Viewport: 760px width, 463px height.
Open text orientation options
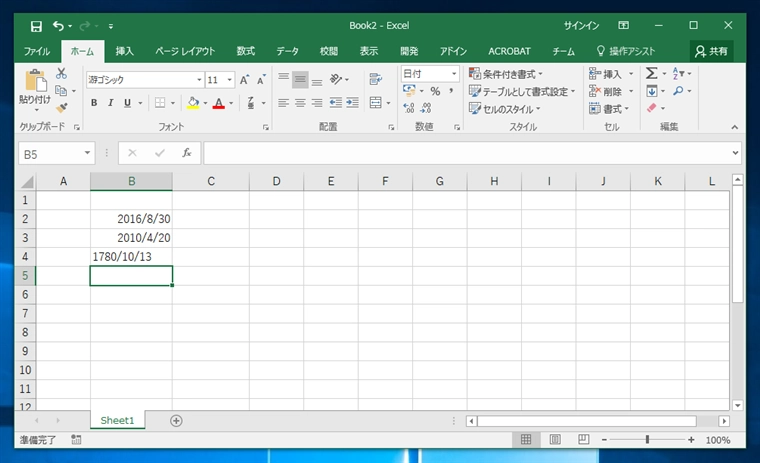click(x=336, y=79)
